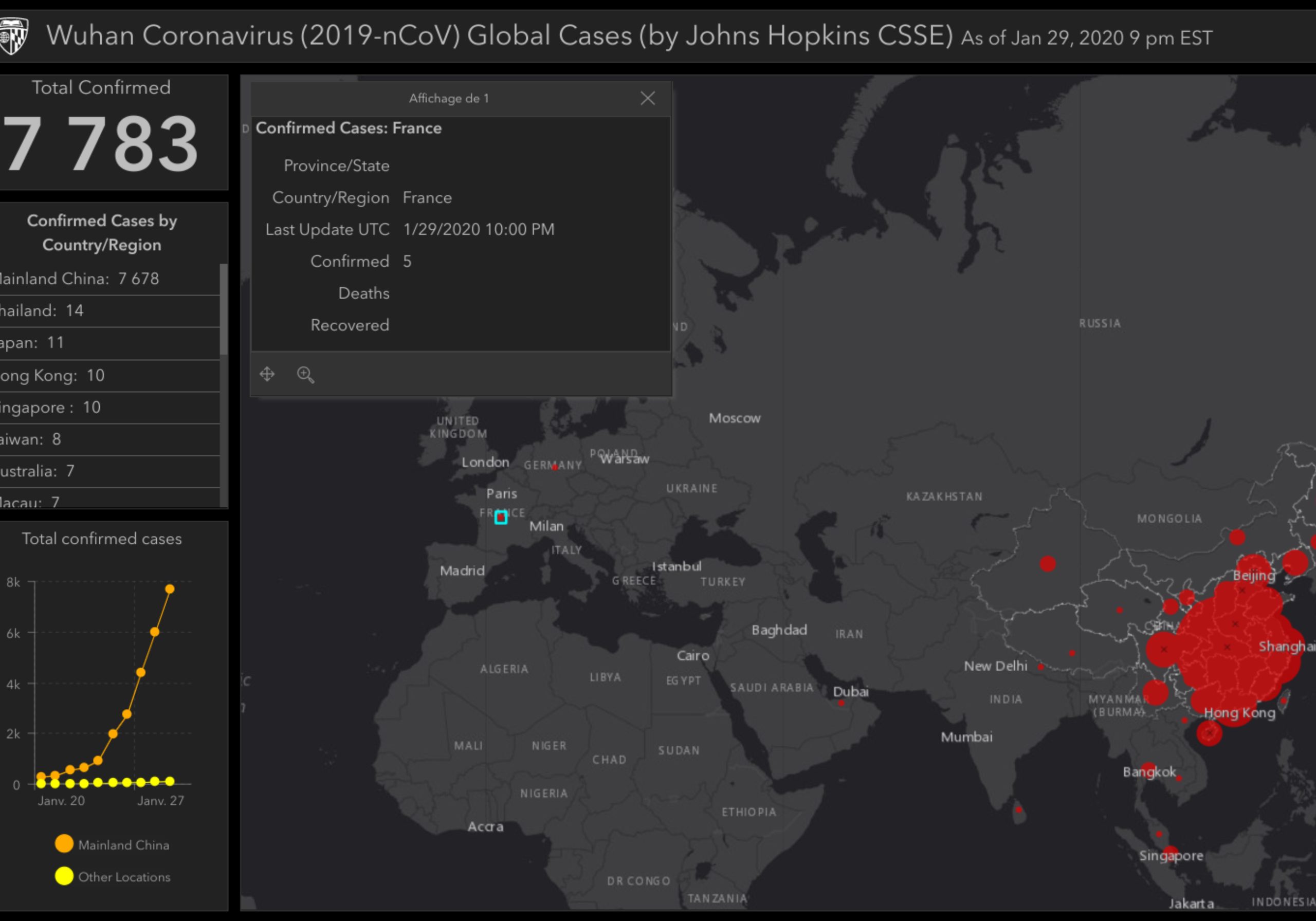
Task: Click the topmost orange data point on chart
Action: (x=170, y=589)
